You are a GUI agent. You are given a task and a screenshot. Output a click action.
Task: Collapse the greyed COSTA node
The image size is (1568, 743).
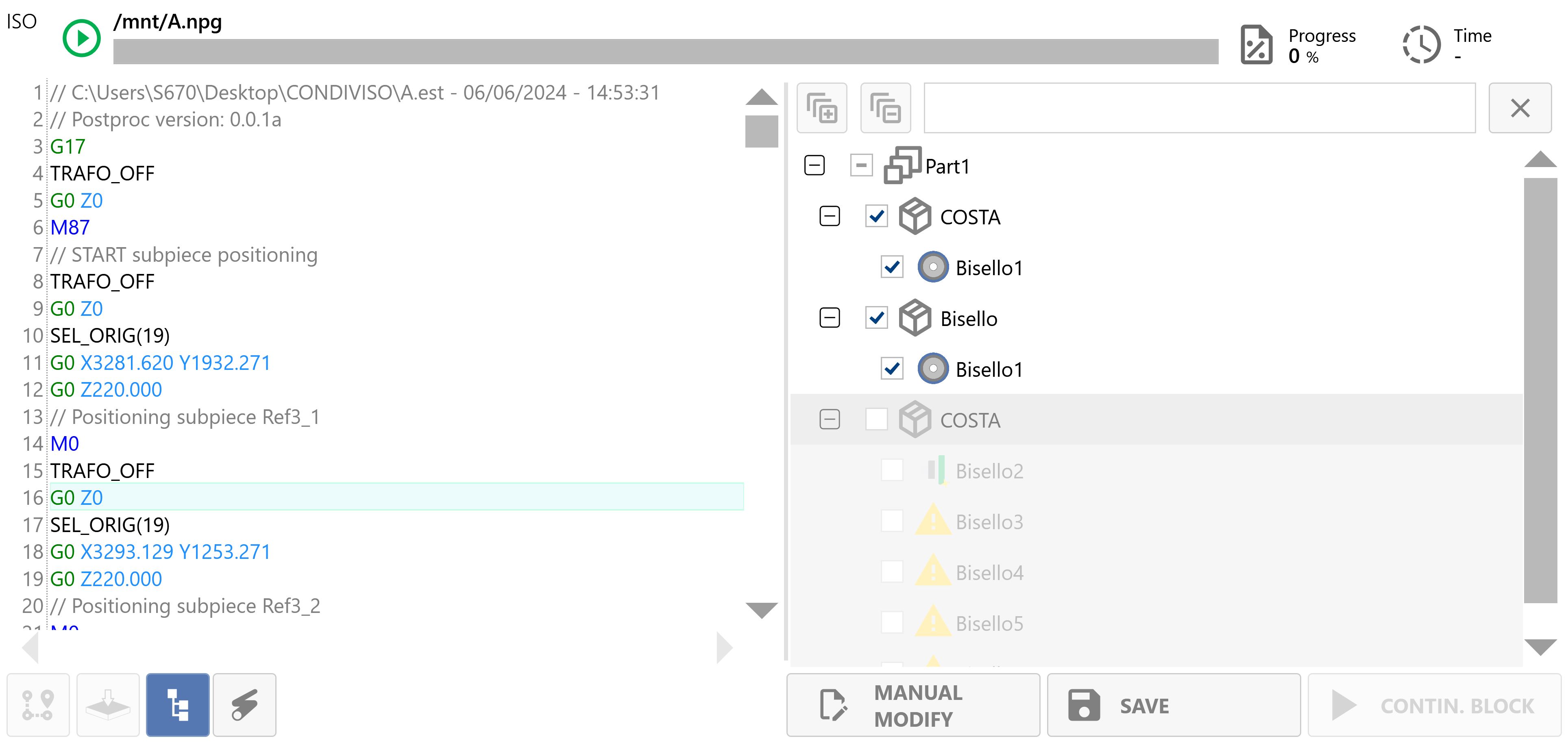point(830,419)
